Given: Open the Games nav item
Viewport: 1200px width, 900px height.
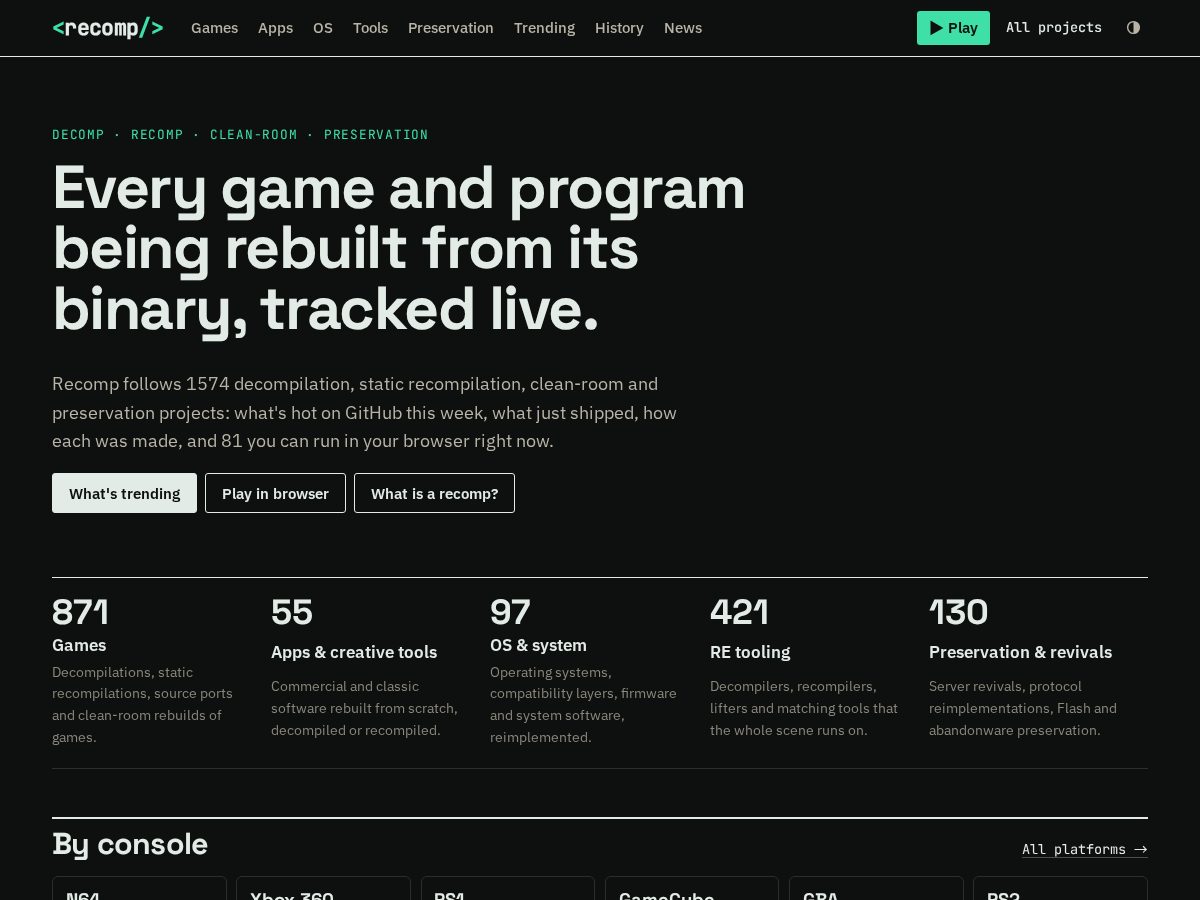Looking at the screenshot, I should (214, 28).
